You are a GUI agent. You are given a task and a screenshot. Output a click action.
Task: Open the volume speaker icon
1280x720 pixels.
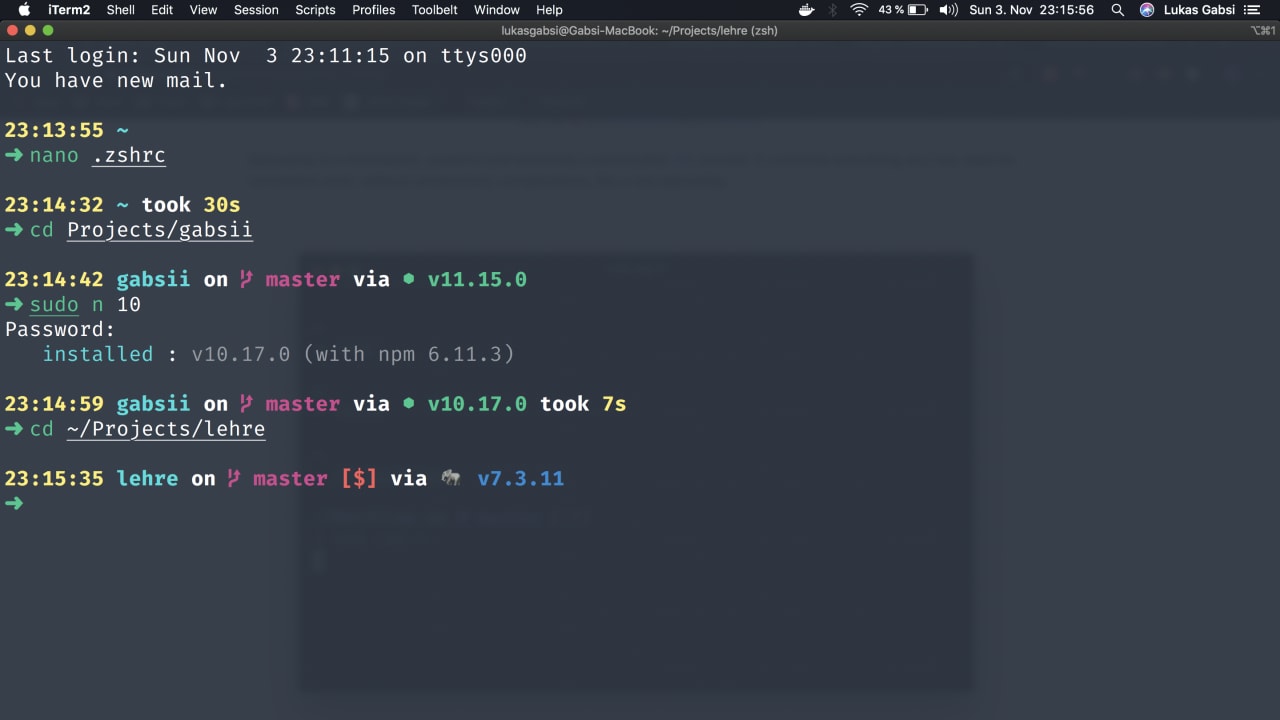tap(948, 10)
